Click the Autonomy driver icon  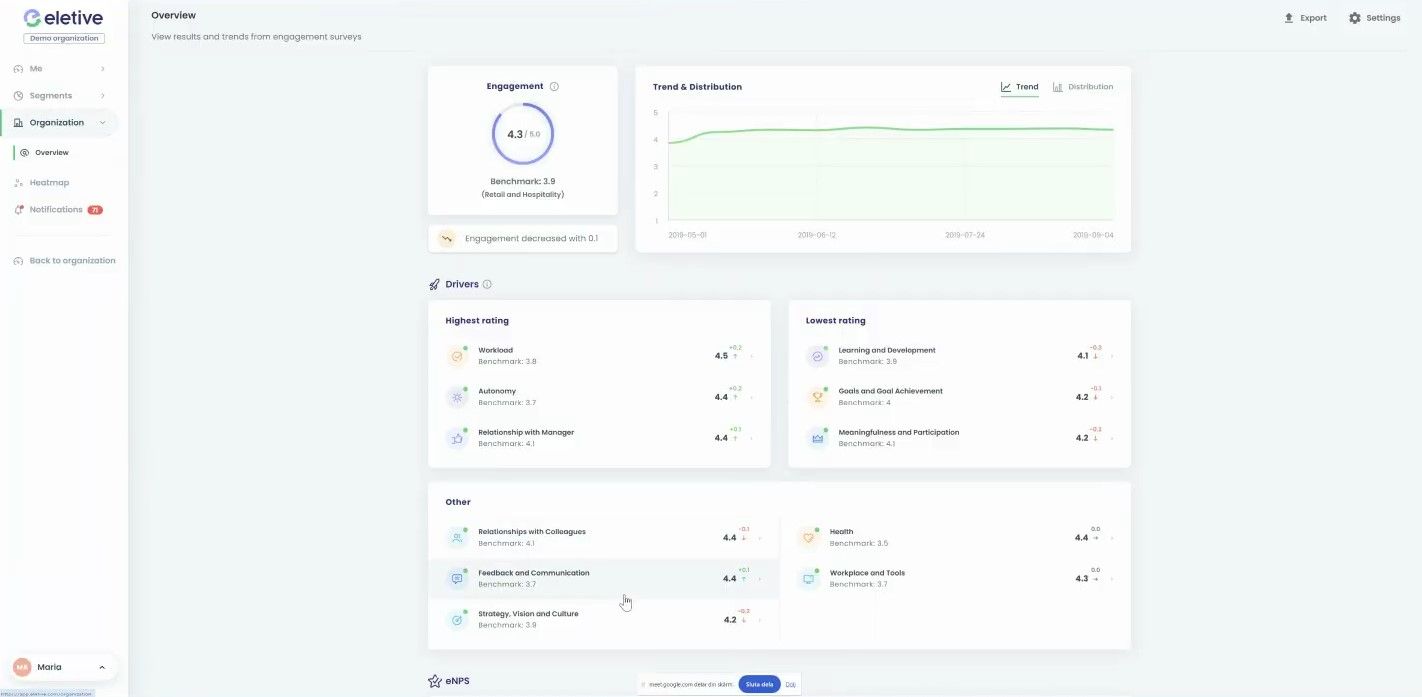pos(457,397)
